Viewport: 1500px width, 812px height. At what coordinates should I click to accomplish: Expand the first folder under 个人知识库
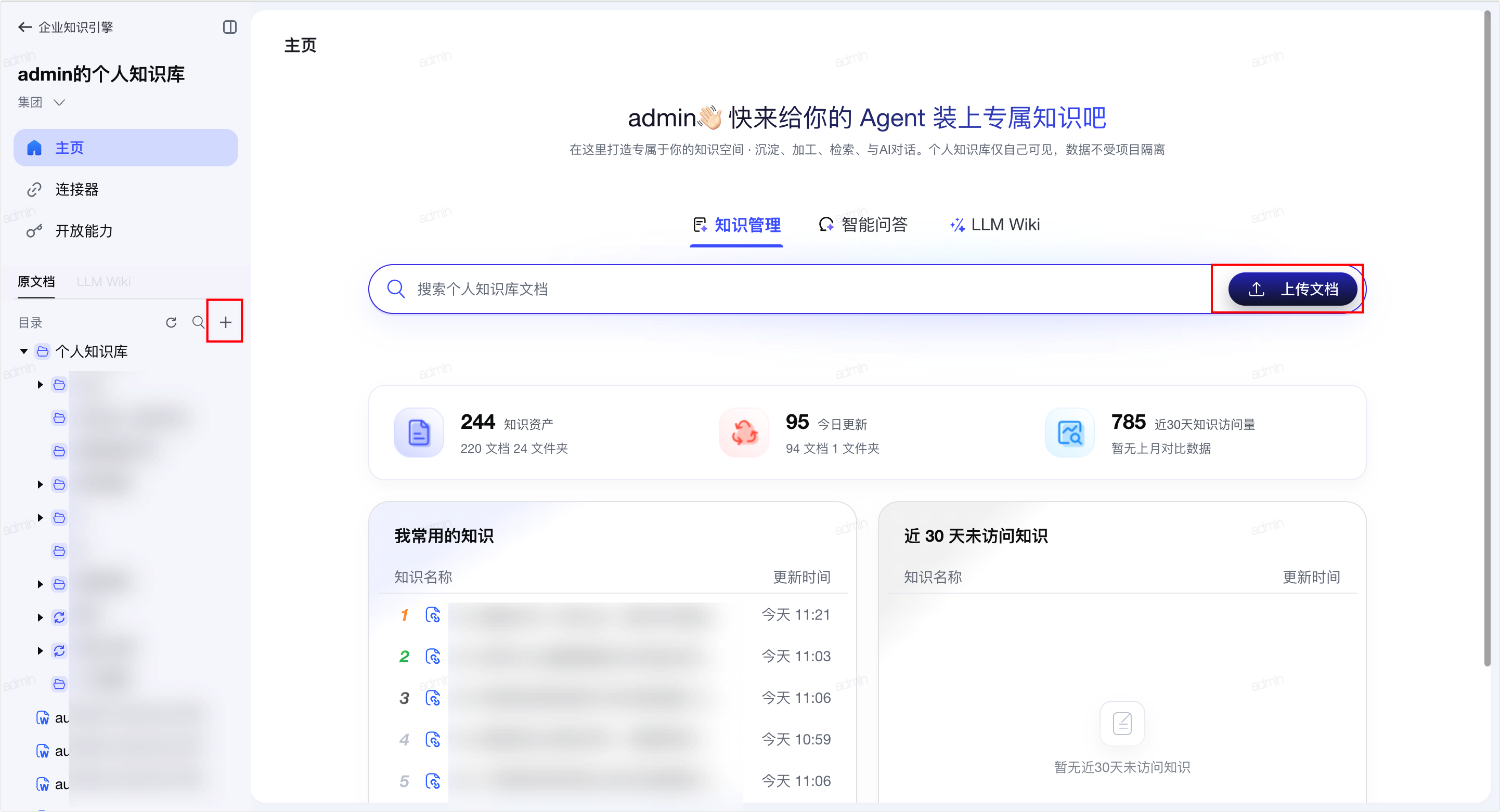(x=40, y=385)
